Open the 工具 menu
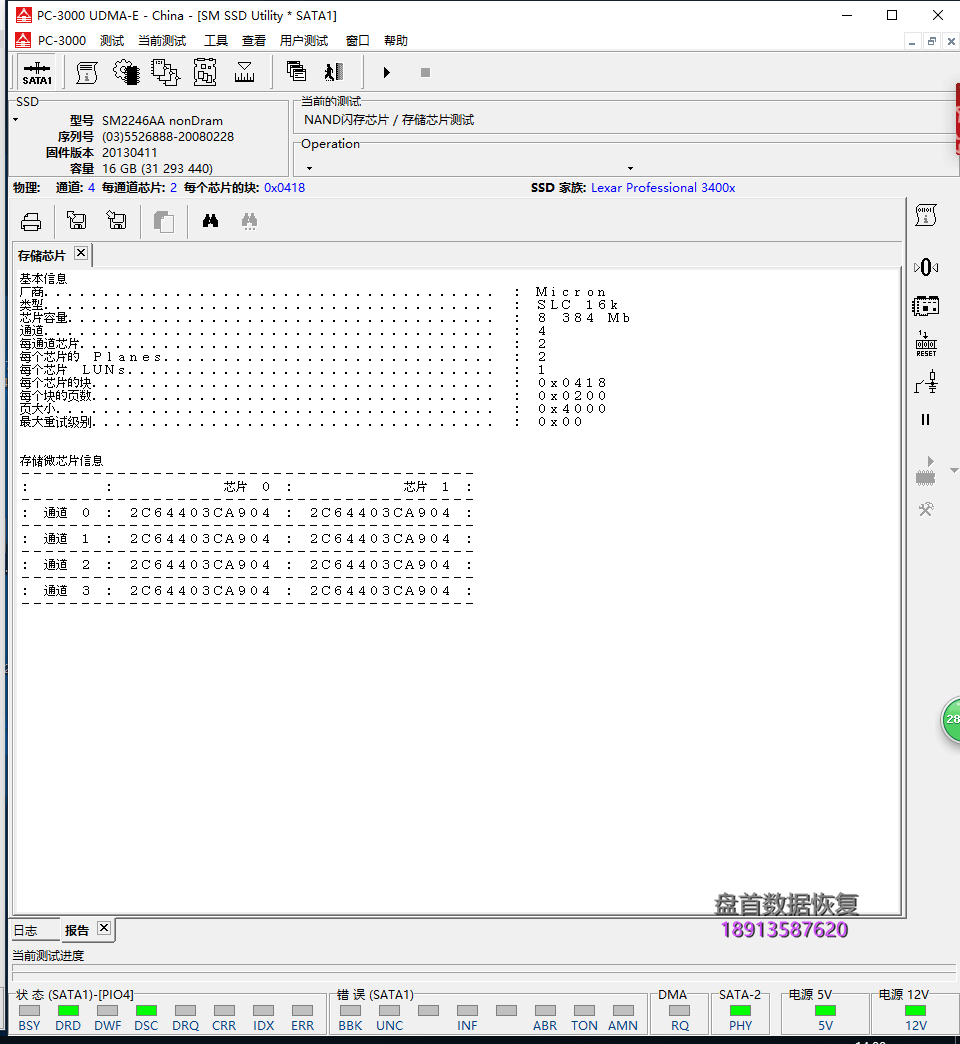Viewport: 960px width, 1044px height. (216, 41)
